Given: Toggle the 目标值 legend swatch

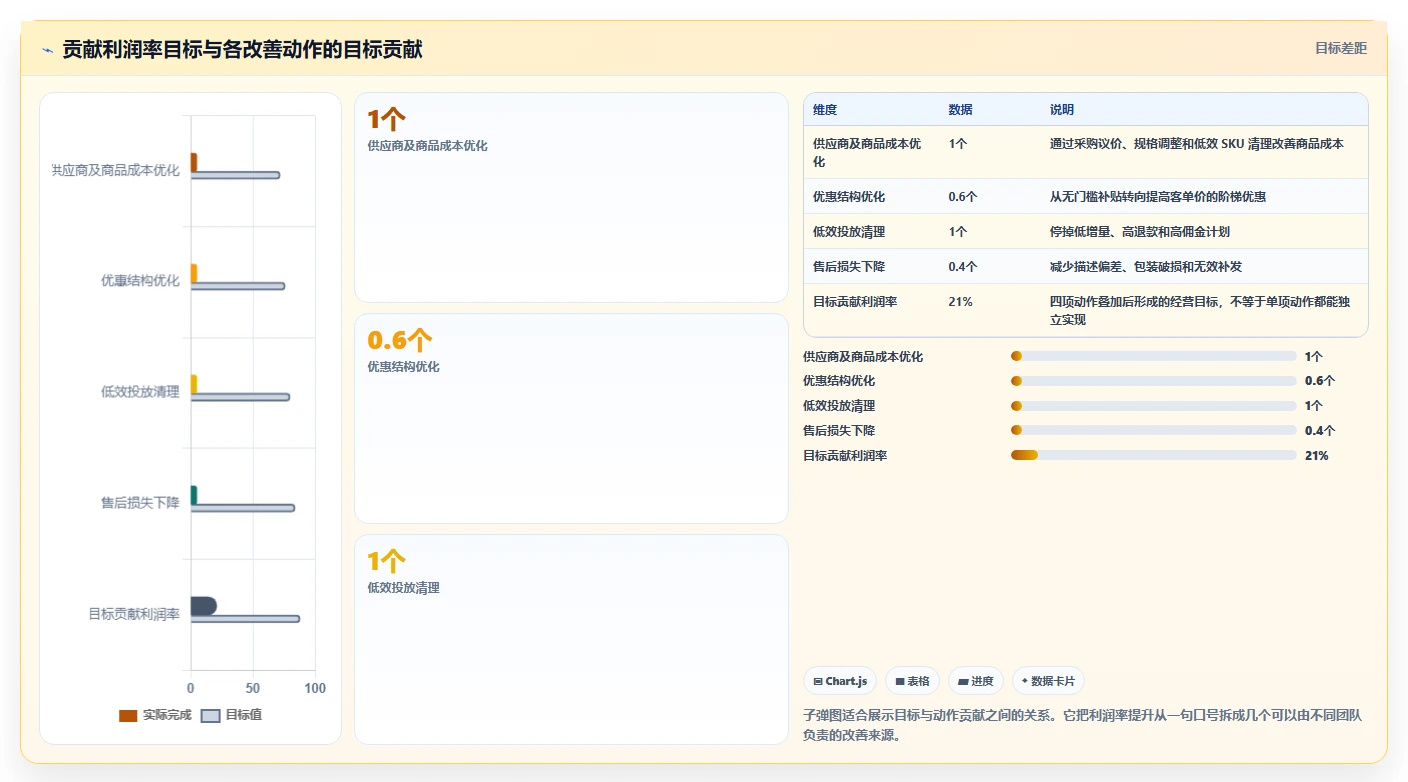Looking at the screenshot, I should (x=210, y=715).
